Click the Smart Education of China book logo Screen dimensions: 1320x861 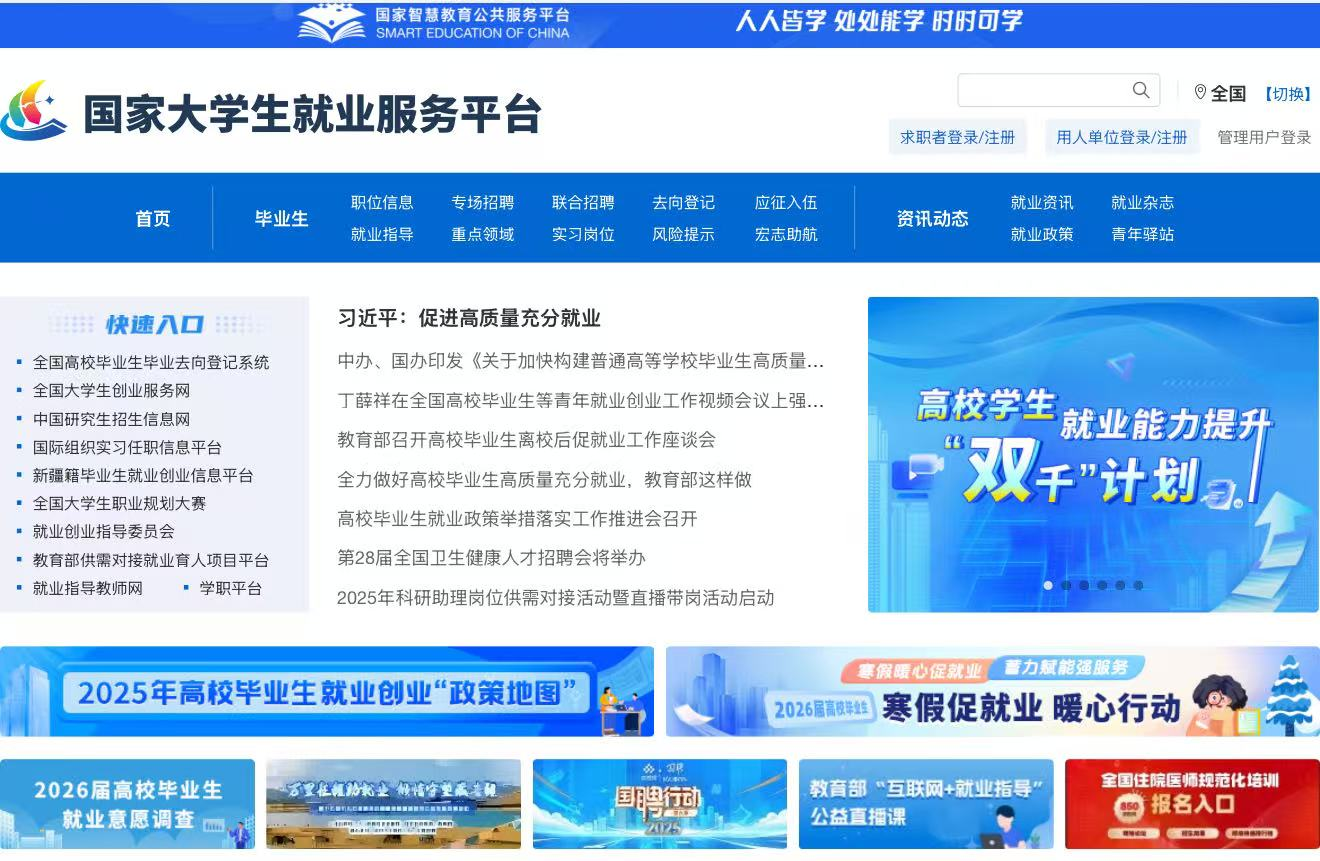click(331, 23)
